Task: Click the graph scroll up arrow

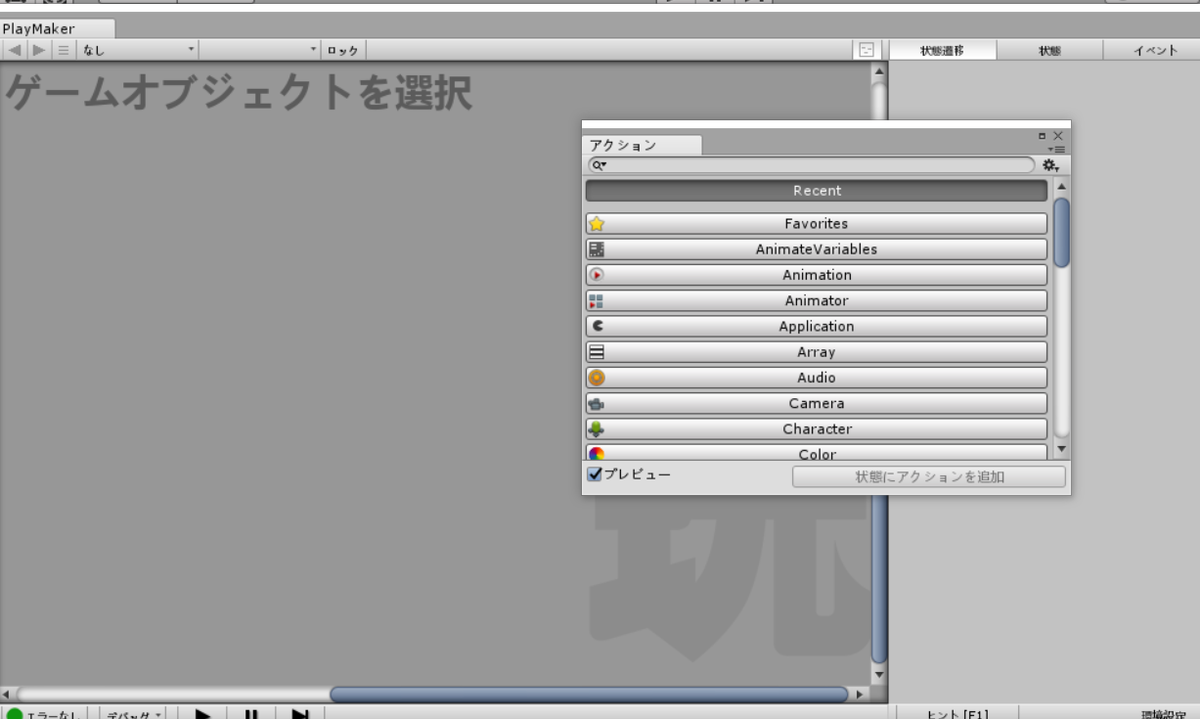Action: click(x=879, y=71)
